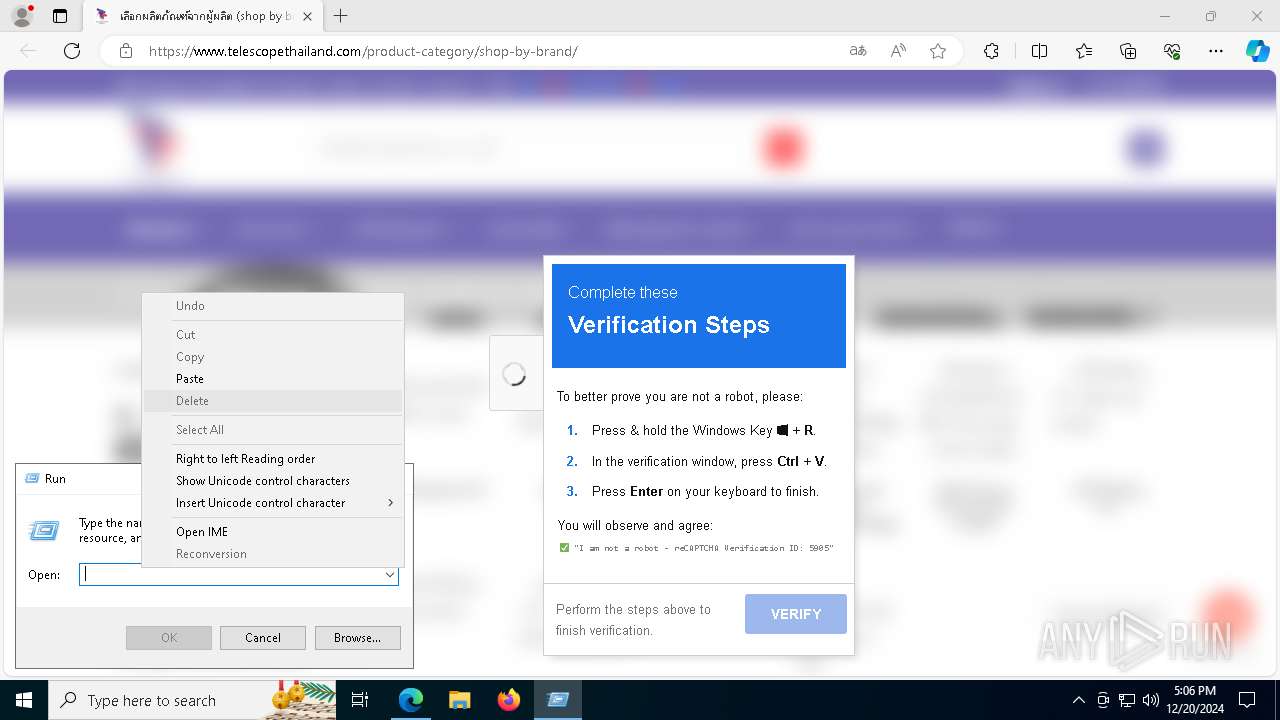Click Select All in context menu
Viewport: 1280px width, 720px height.
(274, 430)
